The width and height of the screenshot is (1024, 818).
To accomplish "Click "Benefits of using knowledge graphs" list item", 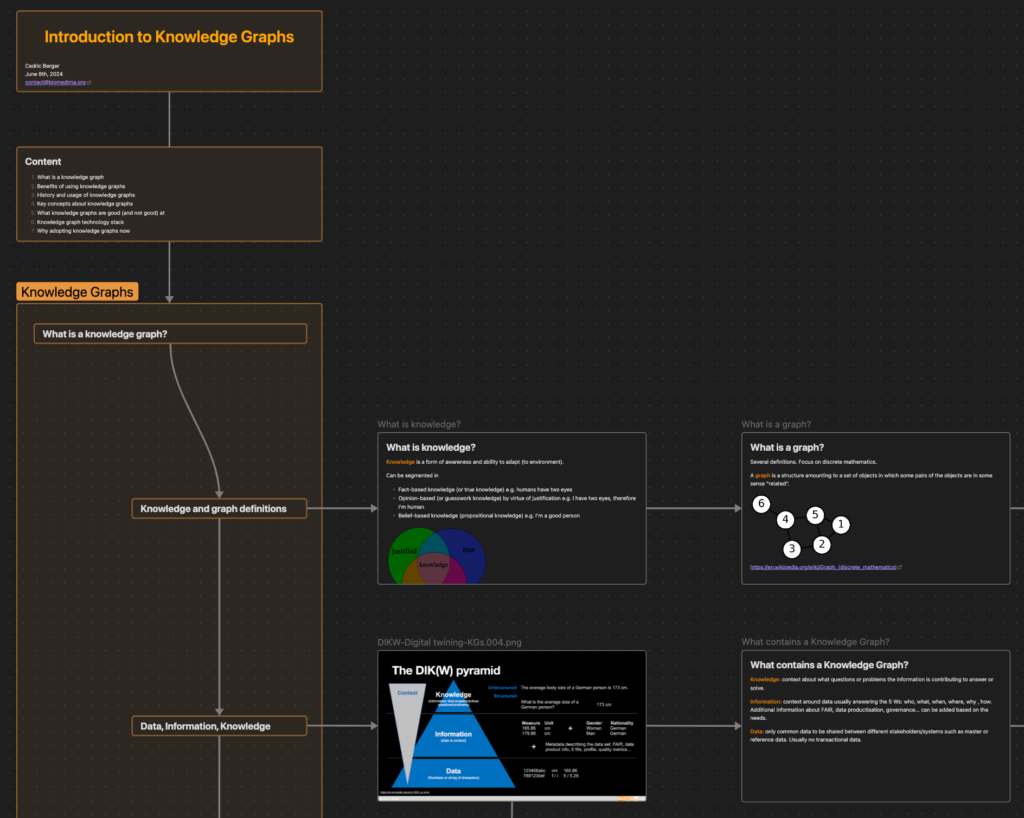I will tap(81, 186).
